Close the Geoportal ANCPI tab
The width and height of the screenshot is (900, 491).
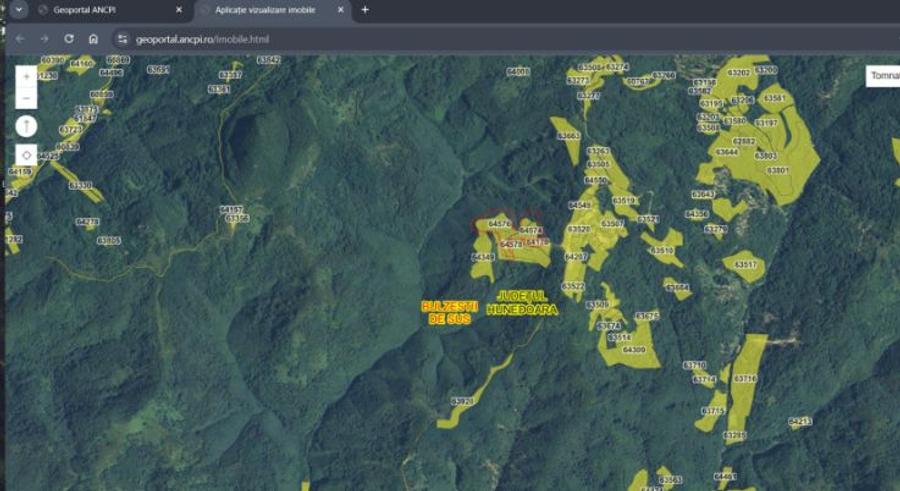point(179,10)
